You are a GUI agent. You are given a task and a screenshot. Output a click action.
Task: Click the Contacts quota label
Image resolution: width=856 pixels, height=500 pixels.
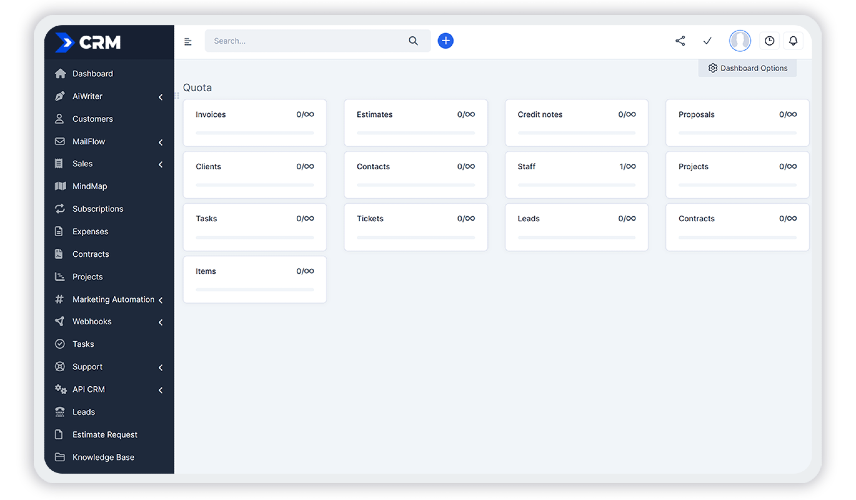[373, 166]
